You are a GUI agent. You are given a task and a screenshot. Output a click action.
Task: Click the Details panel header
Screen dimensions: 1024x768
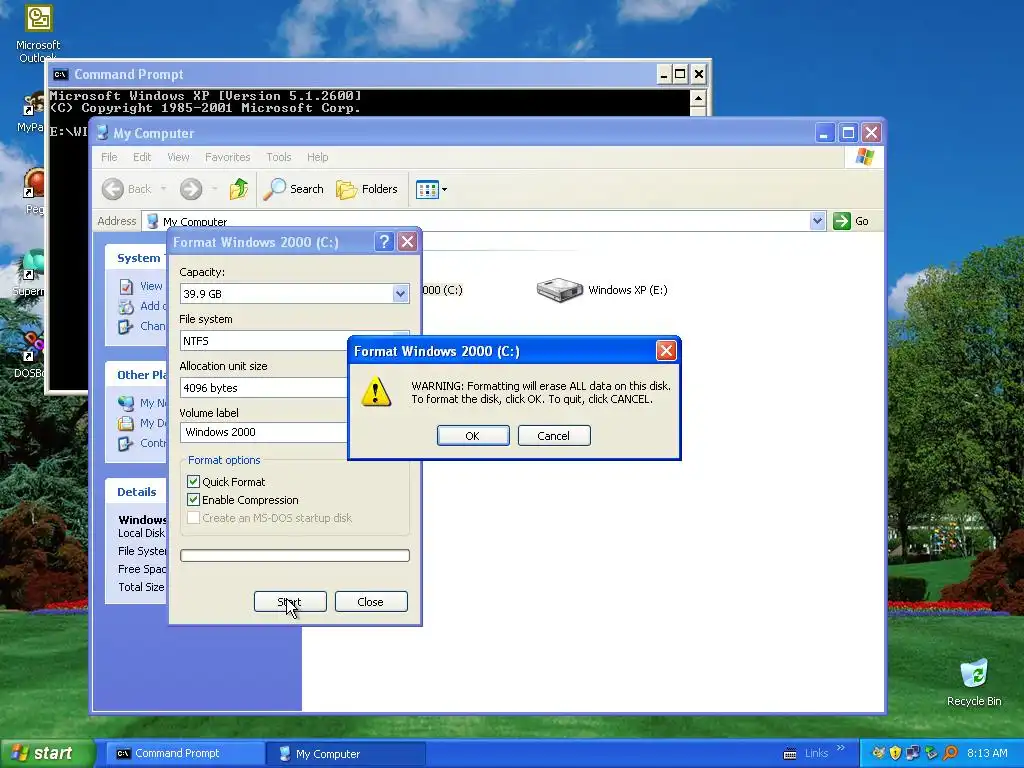136,492
